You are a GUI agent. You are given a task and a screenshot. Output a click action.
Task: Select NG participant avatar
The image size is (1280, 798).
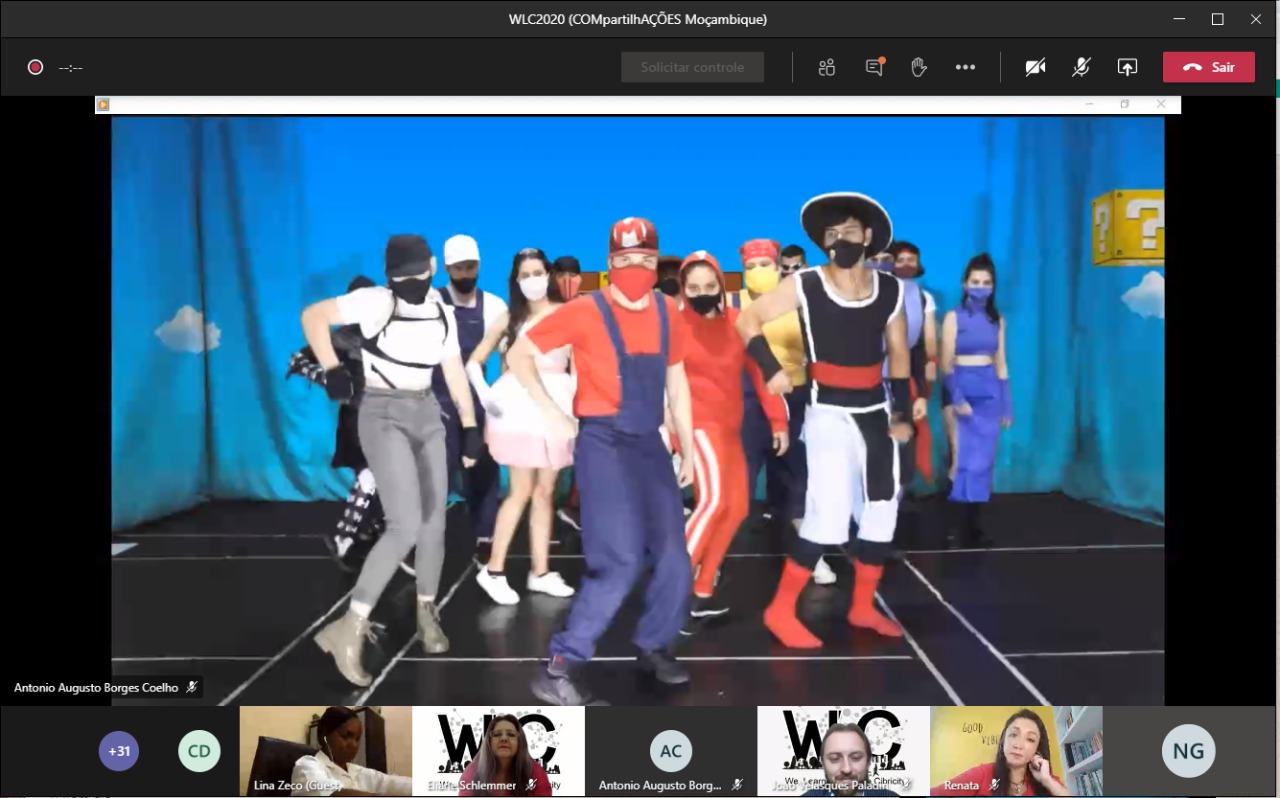pos(1189,751)
